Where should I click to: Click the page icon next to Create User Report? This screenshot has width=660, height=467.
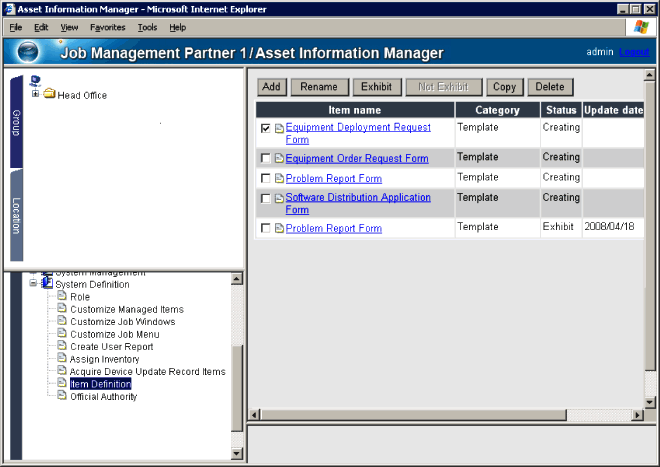pyautogui.click(x=62, y=345)
